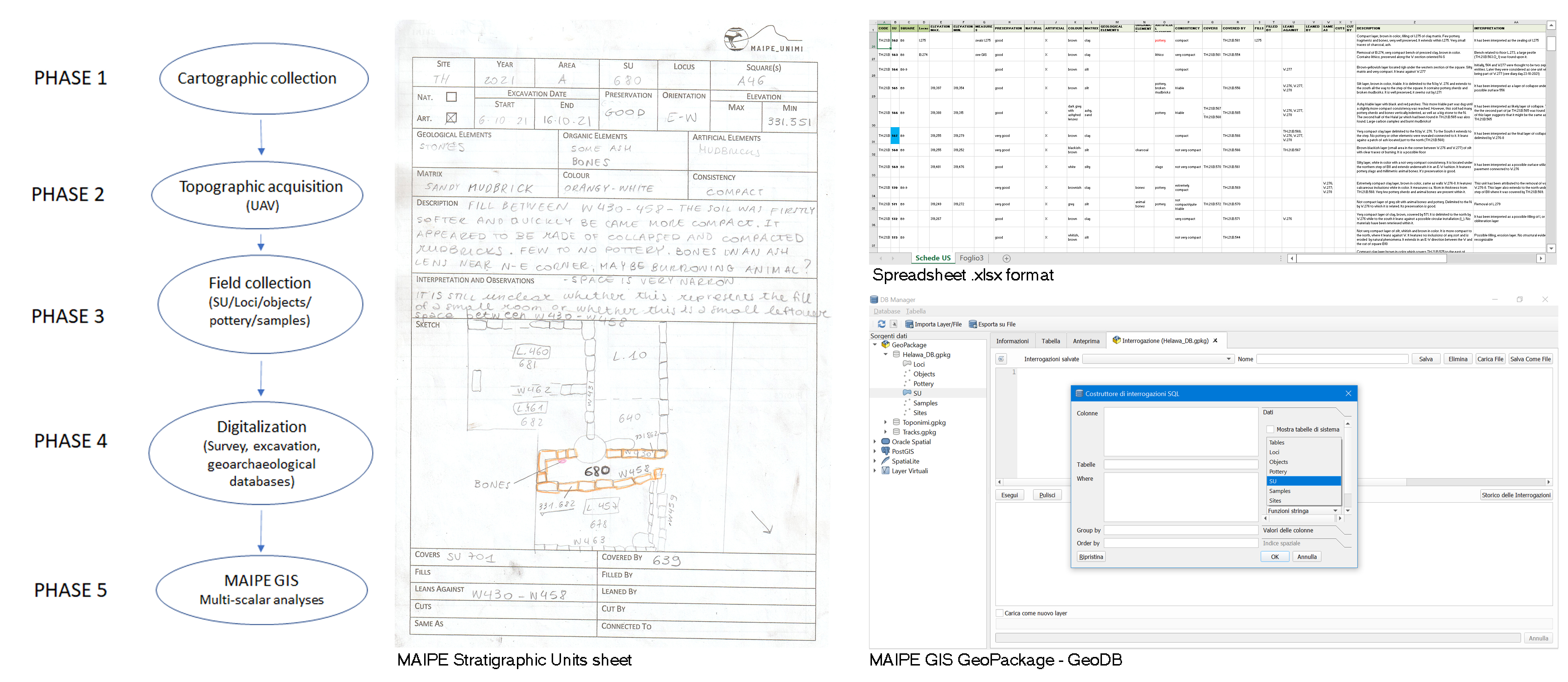The image size is (1568, 682).
Task: Click the SQL query builder icon
Action: [x=1001, y=359]
